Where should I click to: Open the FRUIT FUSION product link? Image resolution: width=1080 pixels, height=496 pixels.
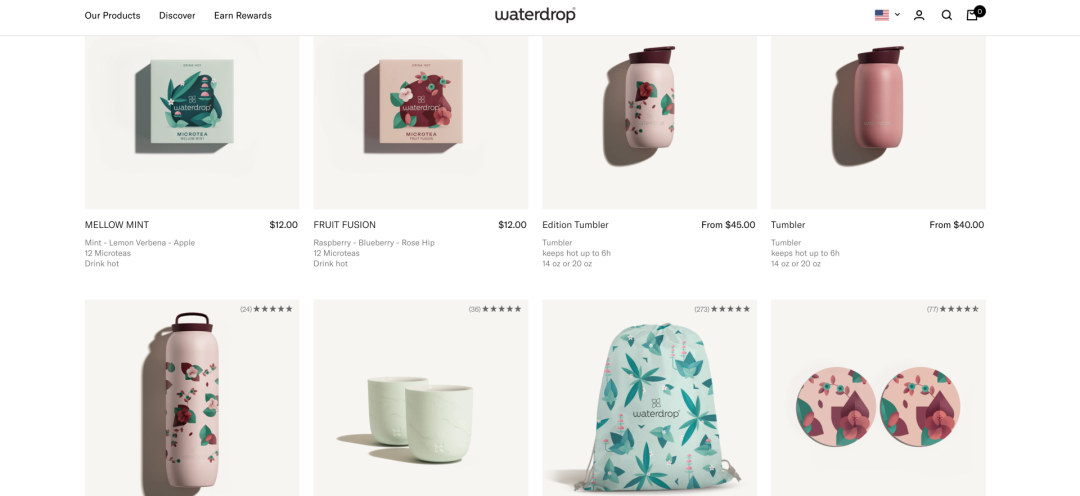[x=344, y=225]
